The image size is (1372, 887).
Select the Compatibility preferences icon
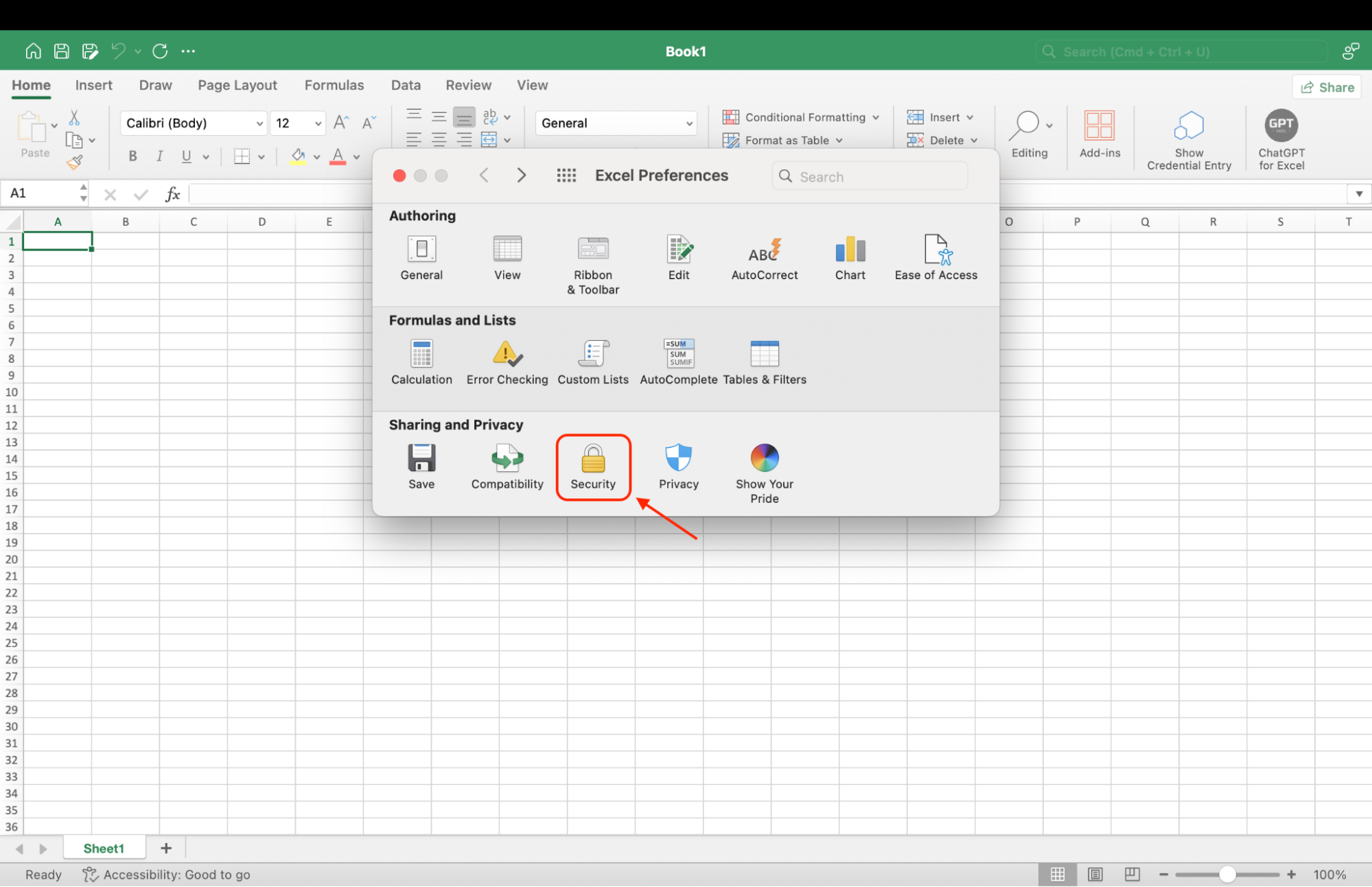click(x=507, y=466)
